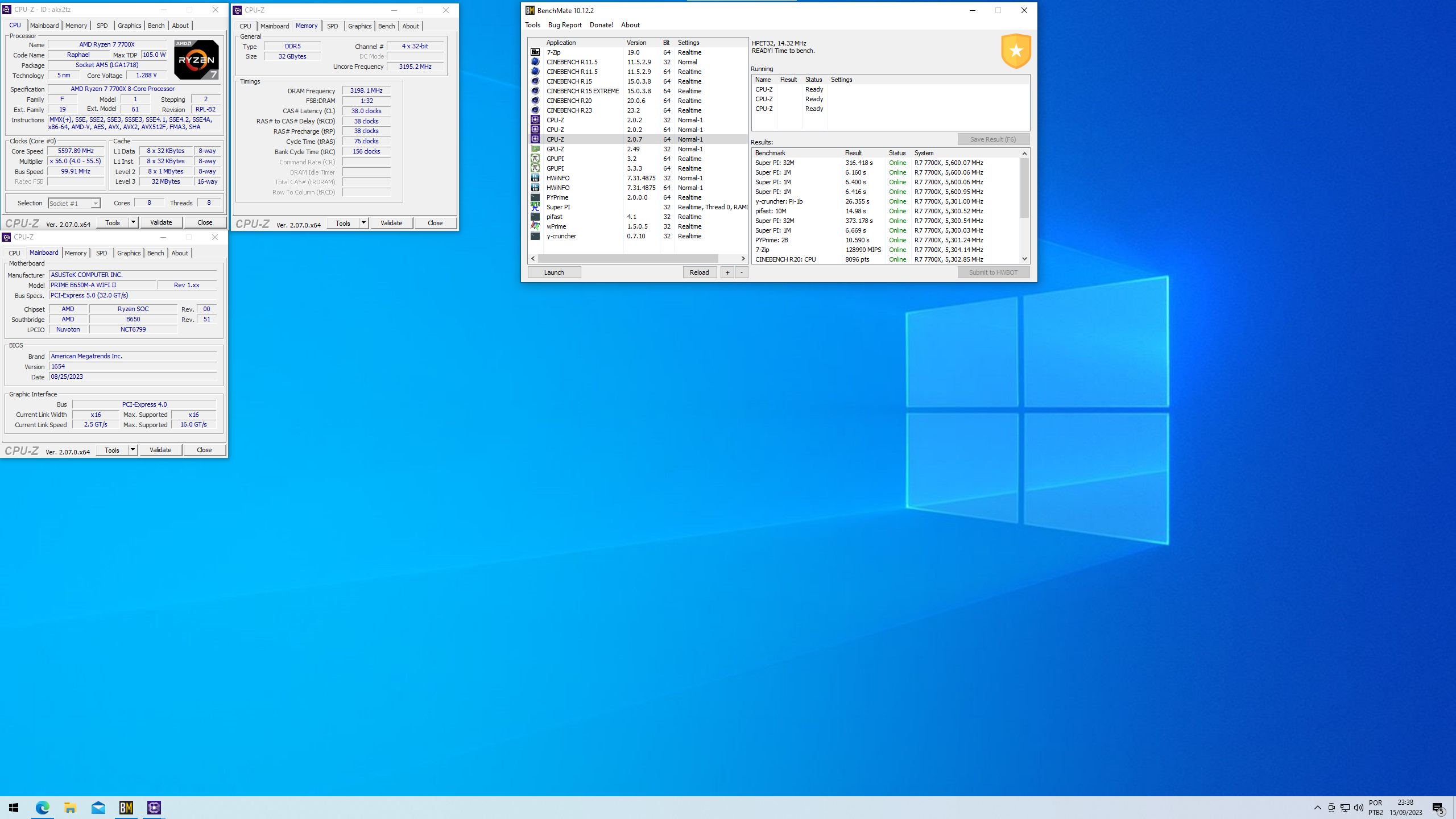Click the plus button next to Reload

[x=727, y=272]
